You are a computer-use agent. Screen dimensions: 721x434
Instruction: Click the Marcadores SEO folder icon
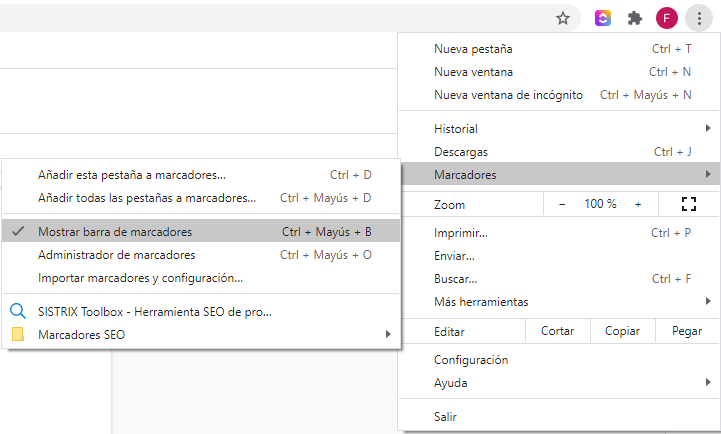click(x=18, y=334)
